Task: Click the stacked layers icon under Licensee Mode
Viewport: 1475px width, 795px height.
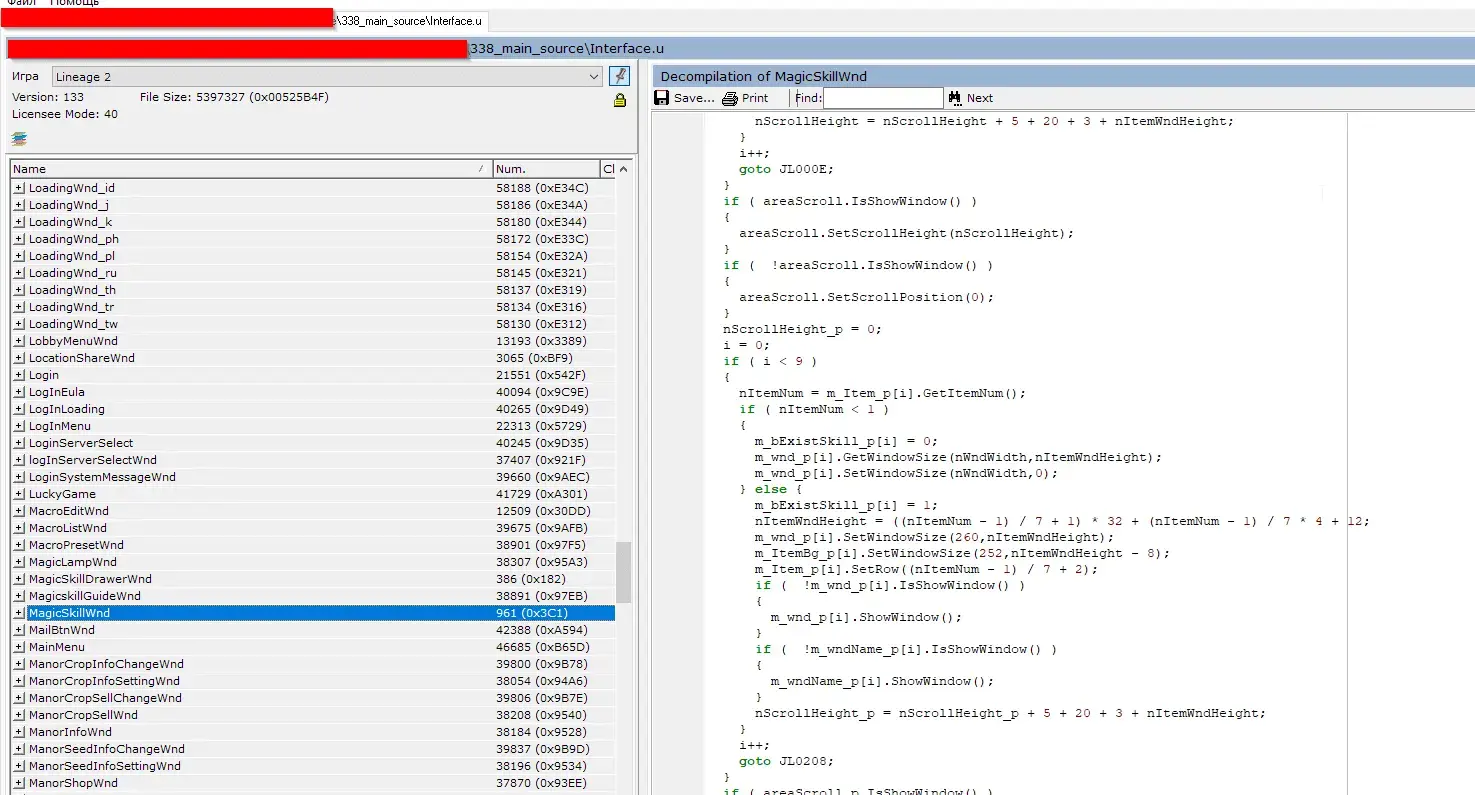Action: [19, 139]
